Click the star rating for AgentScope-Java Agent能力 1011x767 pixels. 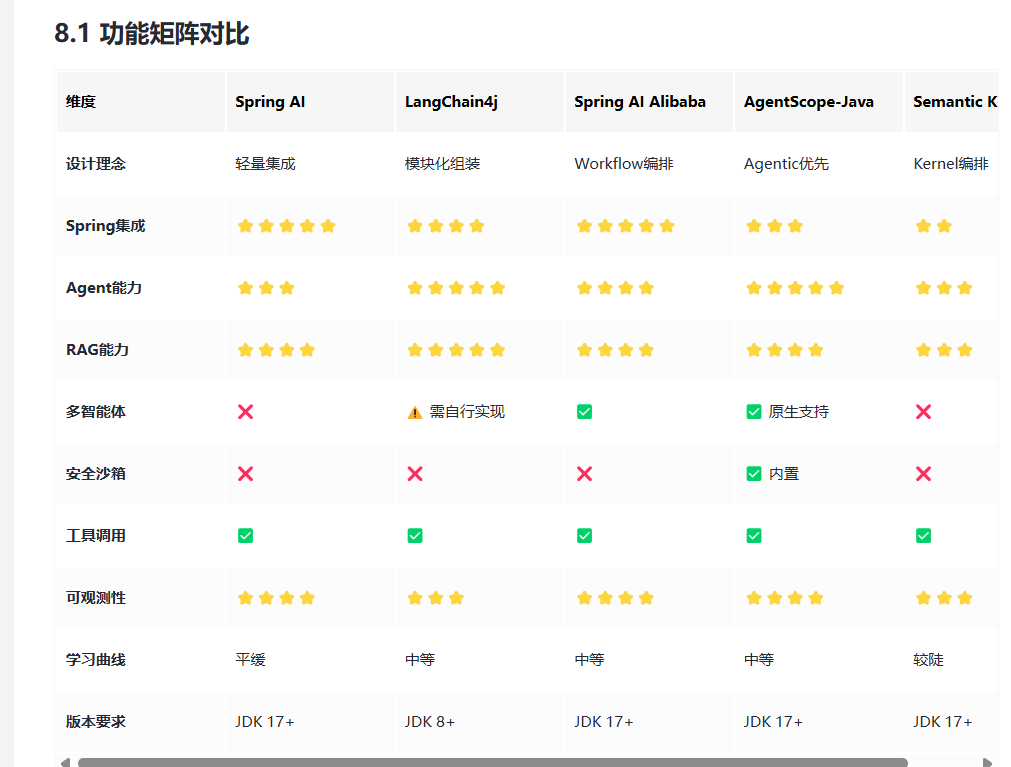(x=796, y=287)
